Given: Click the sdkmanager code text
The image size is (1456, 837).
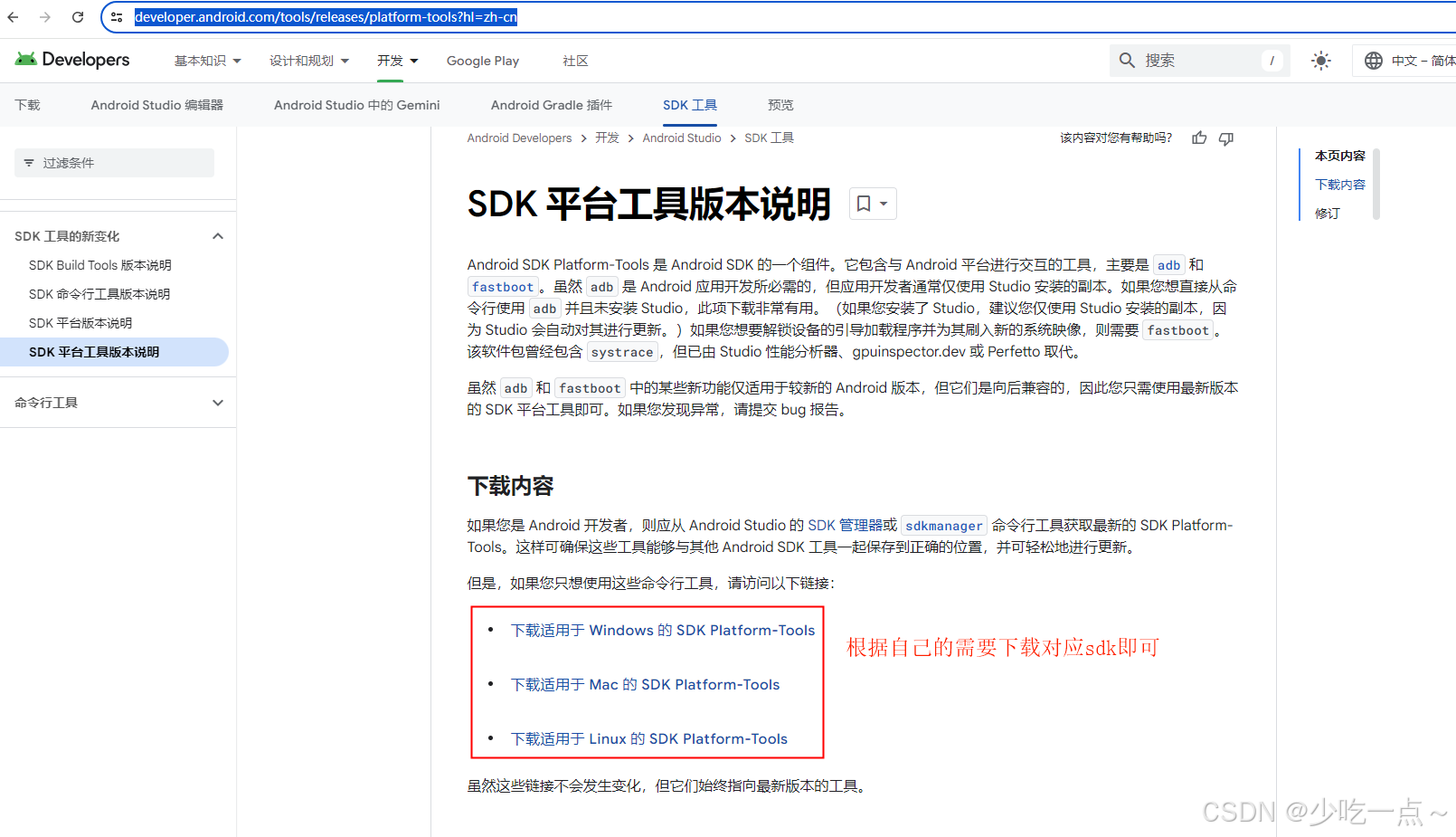Looking at the screenshot, I should pos(944,526).
